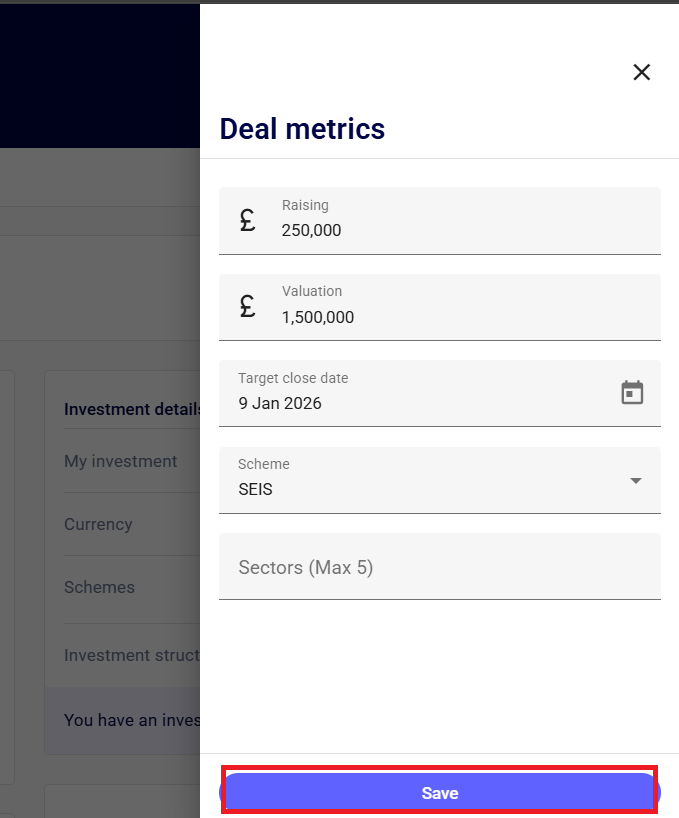Image resolution: width=679 pixels, height=818 pixels.
Task: Click the Deal metrics heading
Action: 302,129
